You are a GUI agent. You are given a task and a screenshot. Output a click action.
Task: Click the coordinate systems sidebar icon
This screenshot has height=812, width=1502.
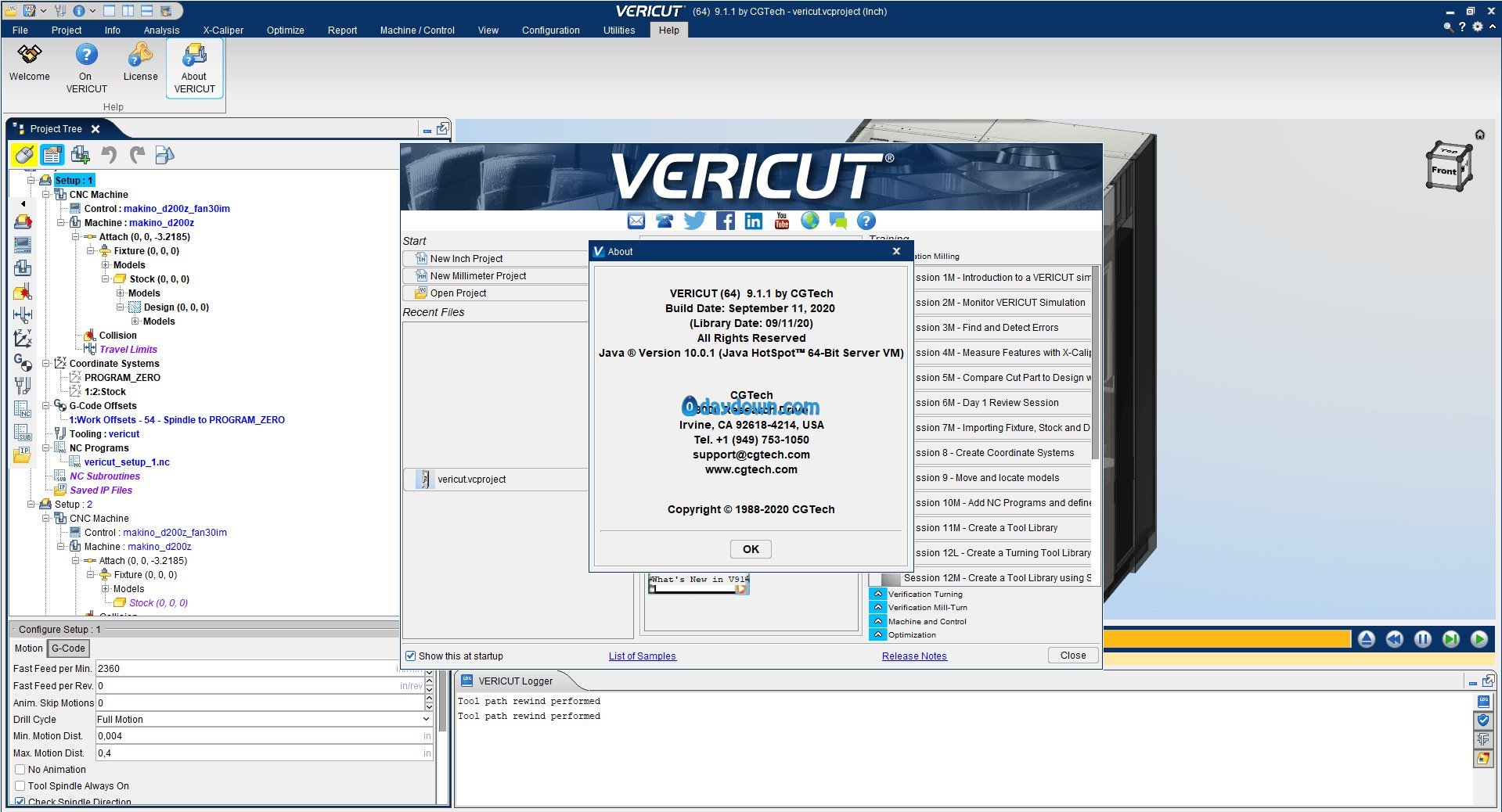pos(23,339)
